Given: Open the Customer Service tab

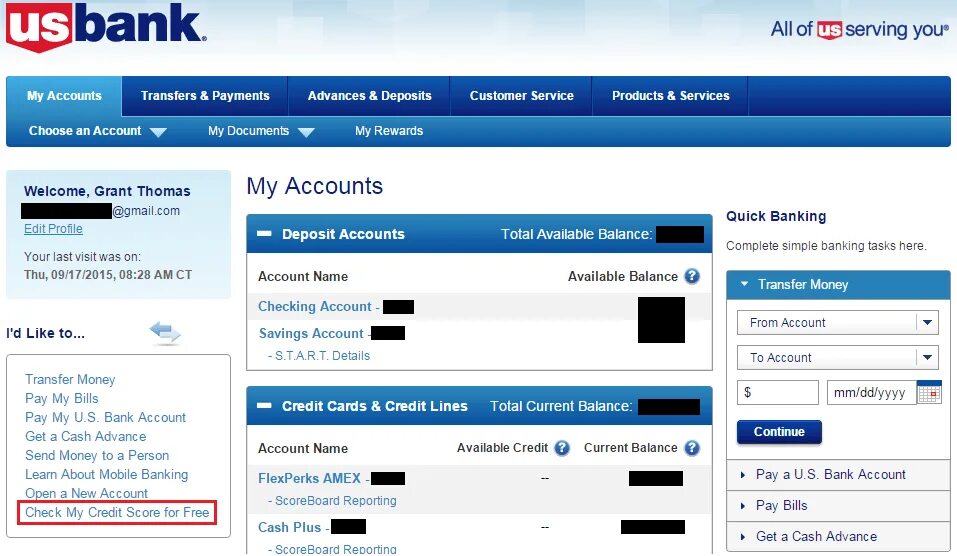Looking at the screenshot, I should 521,96.
